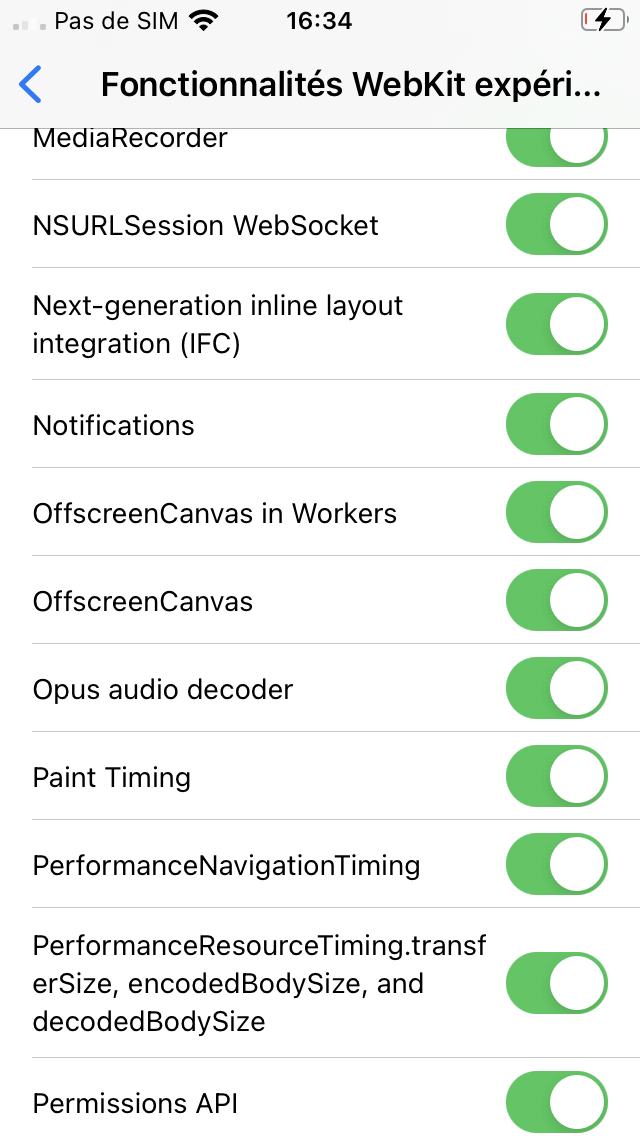The width and height of the screenshot is (640, 1136).
Task: Turn off the OffscreenCanvas toggle
Action: [557, 600]
